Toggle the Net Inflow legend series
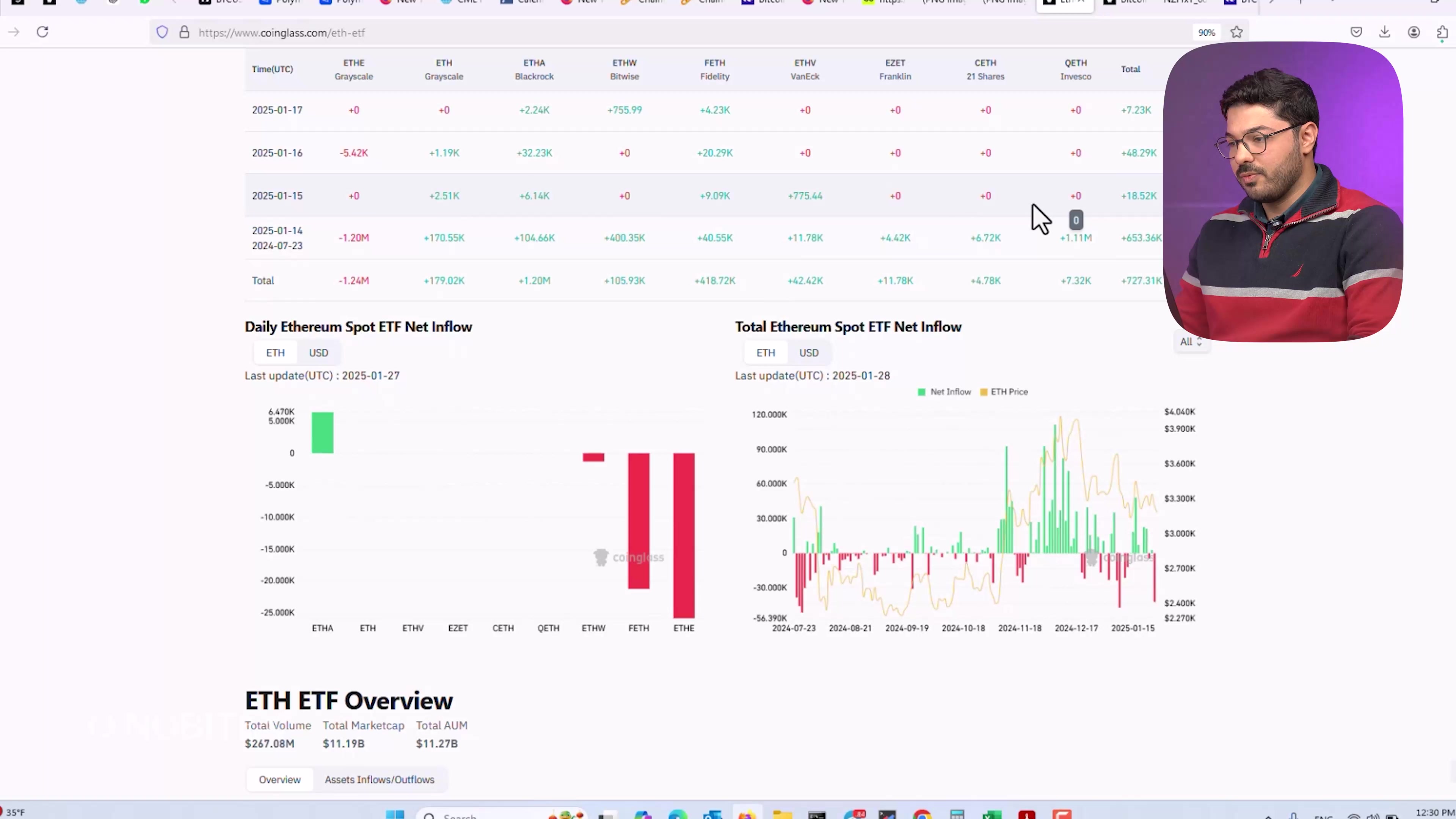 (945, 392)
